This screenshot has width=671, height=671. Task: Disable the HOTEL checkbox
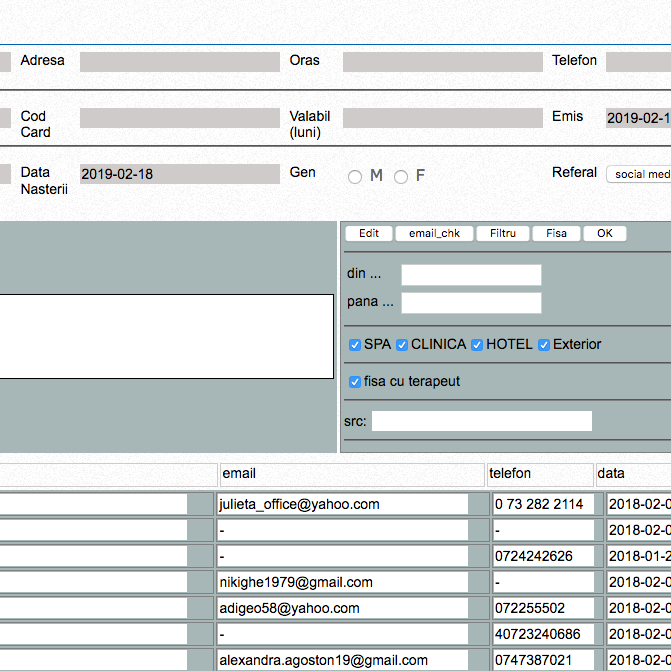[x=477, y=345]
